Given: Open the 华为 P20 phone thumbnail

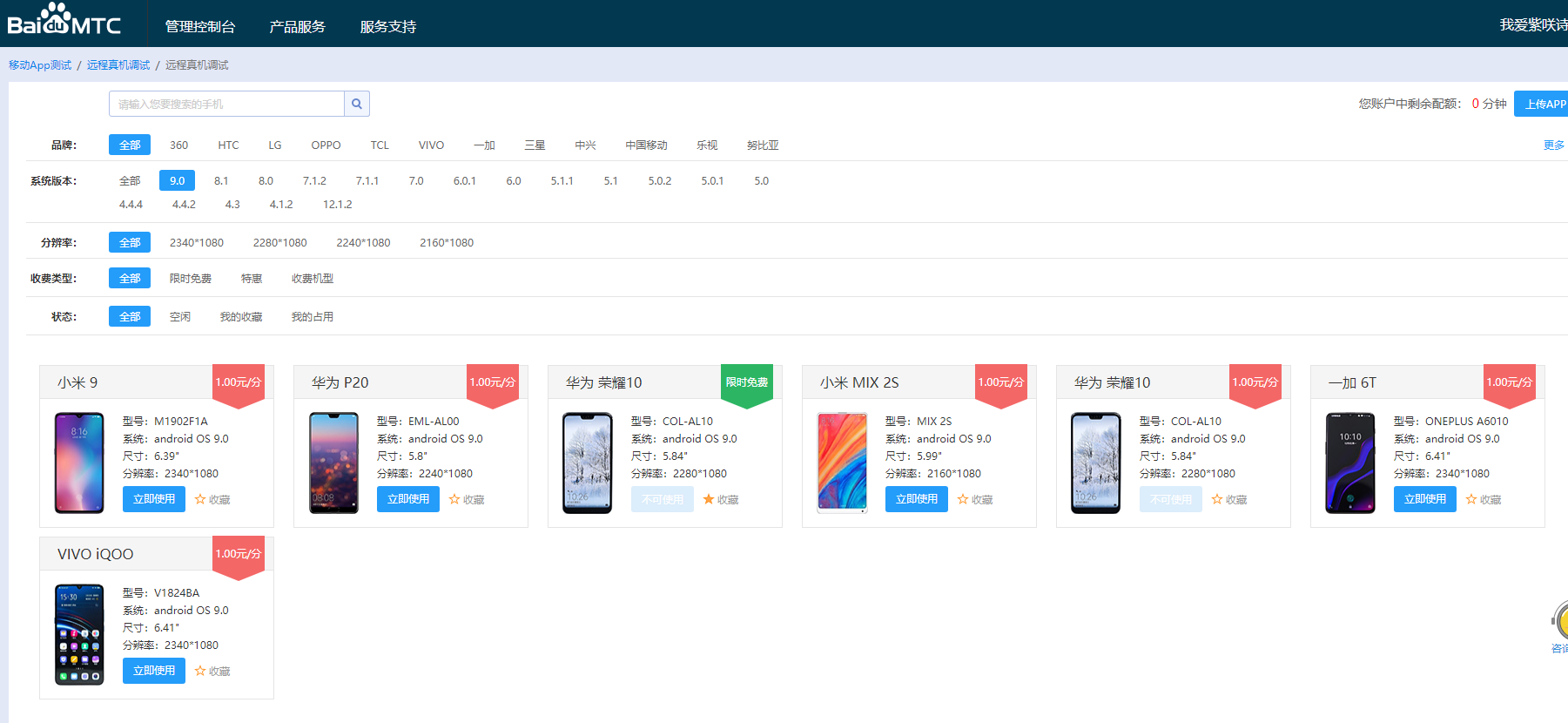Looking at the screenshot, I should pos(333,463).
